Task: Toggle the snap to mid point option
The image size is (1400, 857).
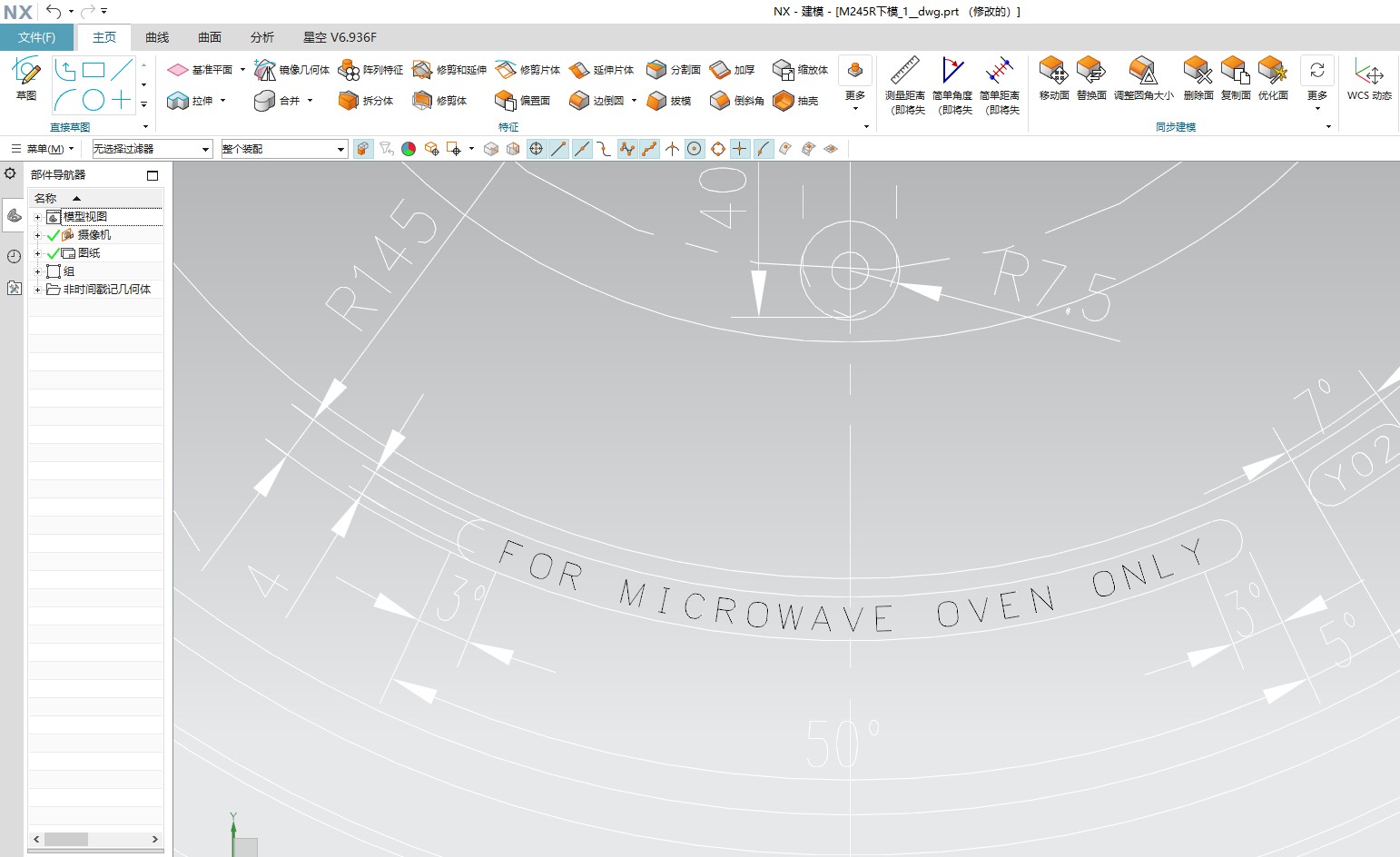Action: [582, 149]
